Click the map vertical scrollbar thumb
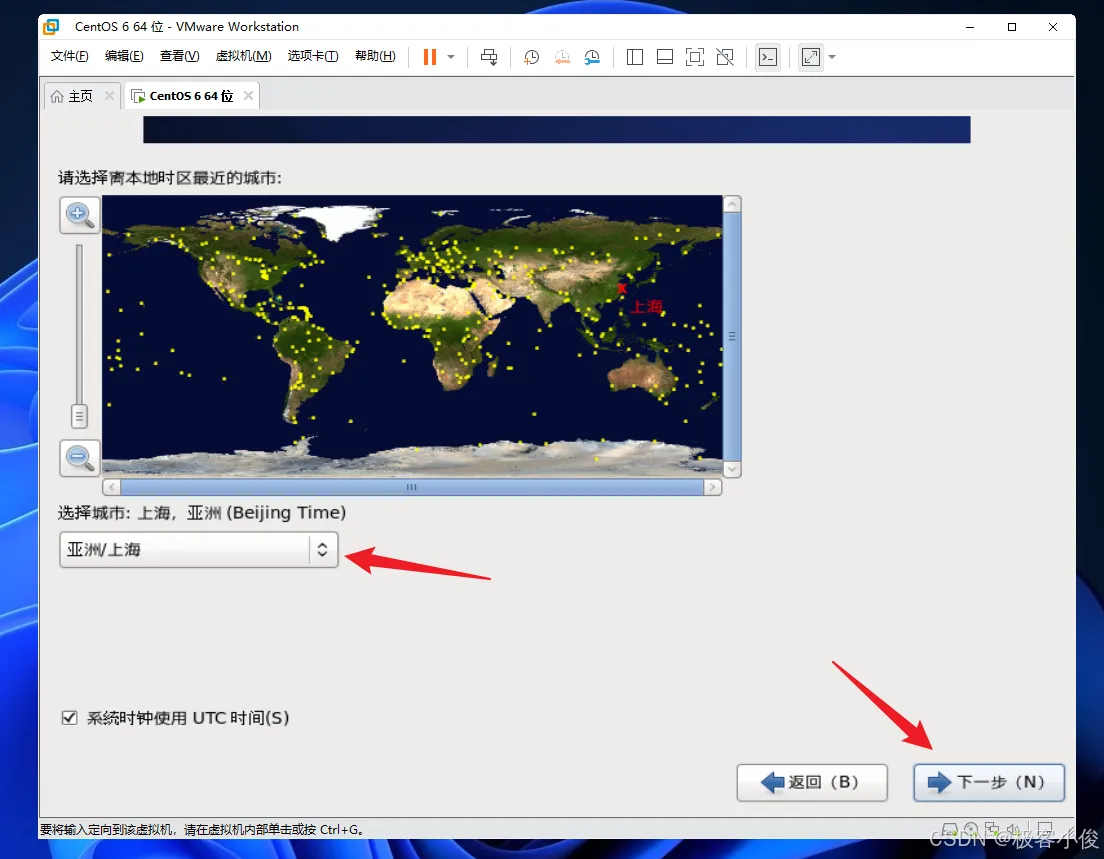This screenshot has height=859, width=1104. point(732,337)
